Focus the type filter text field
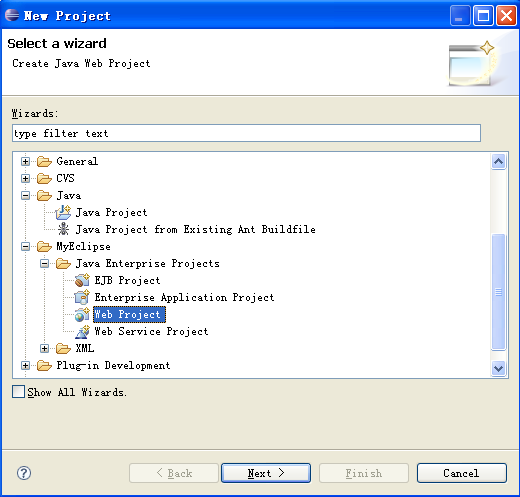Viewport: 520px width, 497px height. point(246,133)
